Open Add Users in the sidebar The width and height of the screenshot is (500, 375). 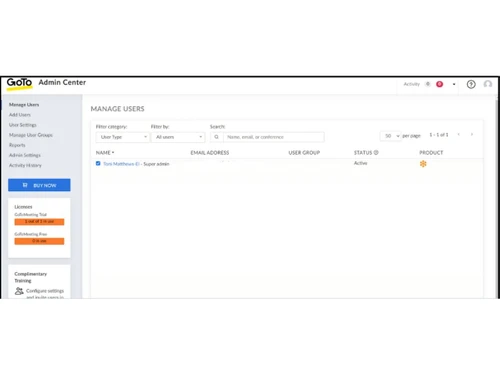tap(20, 115)
